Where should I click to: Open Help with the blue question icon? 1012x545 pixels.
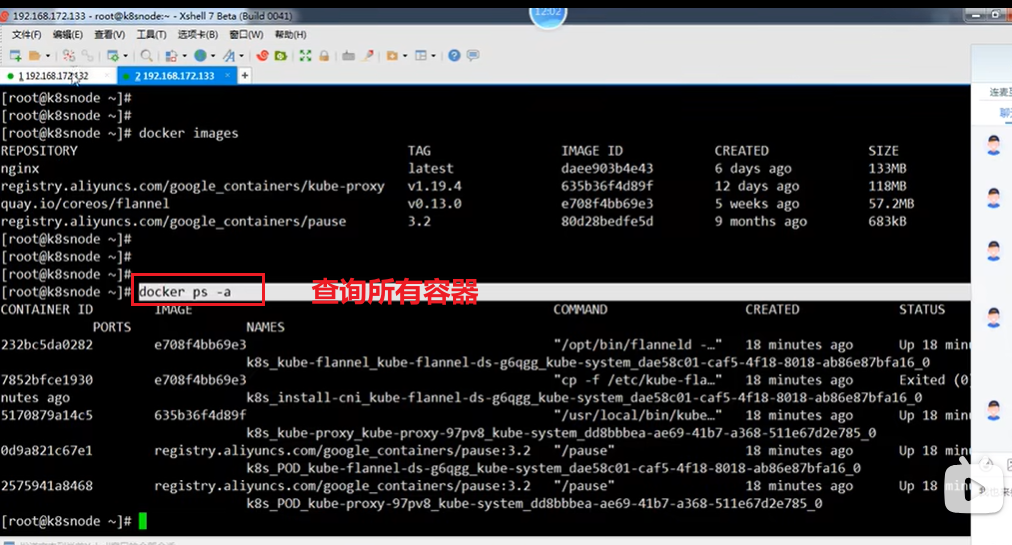[454, 56]
